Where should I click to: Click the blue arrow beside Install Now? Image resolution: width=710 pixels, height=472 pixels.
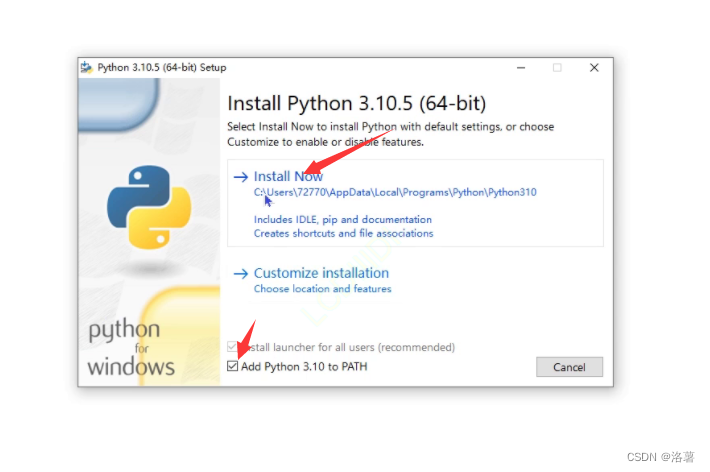click(240, 177)
